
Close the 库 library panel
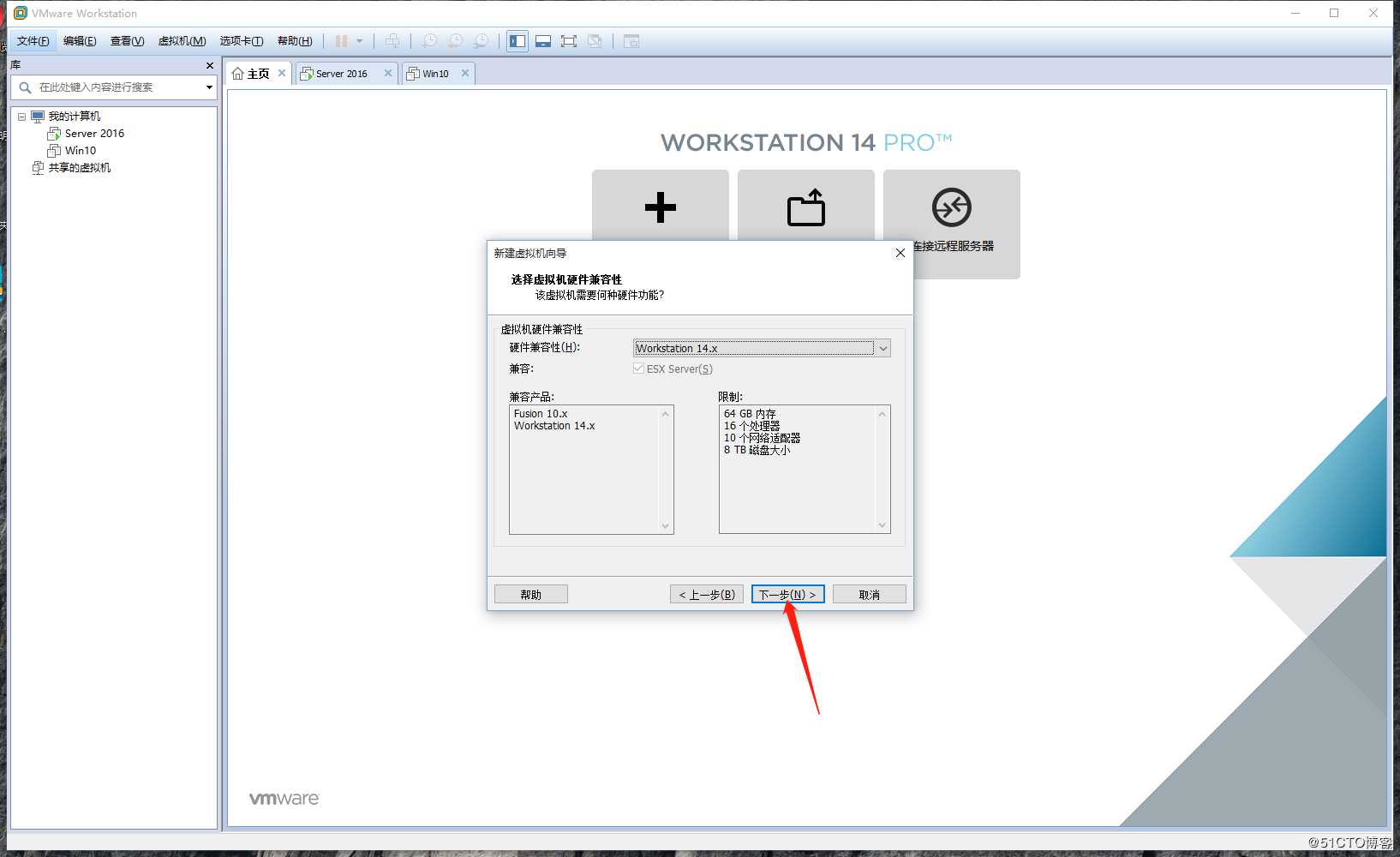[210, 66]
